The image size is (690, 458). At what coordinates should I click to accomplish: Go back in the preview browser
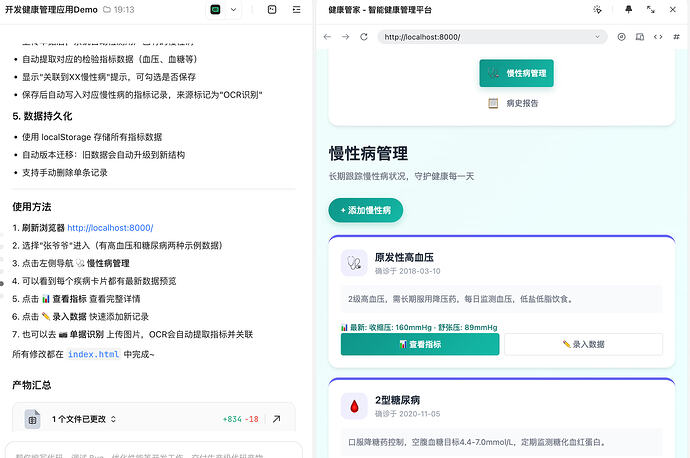pos(327,37)
